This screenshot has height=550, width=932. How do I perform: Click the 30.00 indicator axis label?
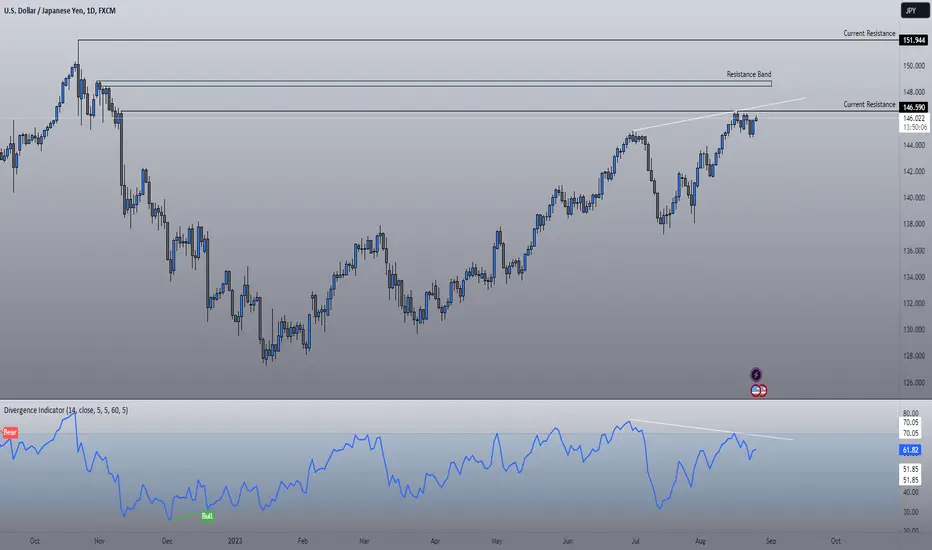click(911, 512)
